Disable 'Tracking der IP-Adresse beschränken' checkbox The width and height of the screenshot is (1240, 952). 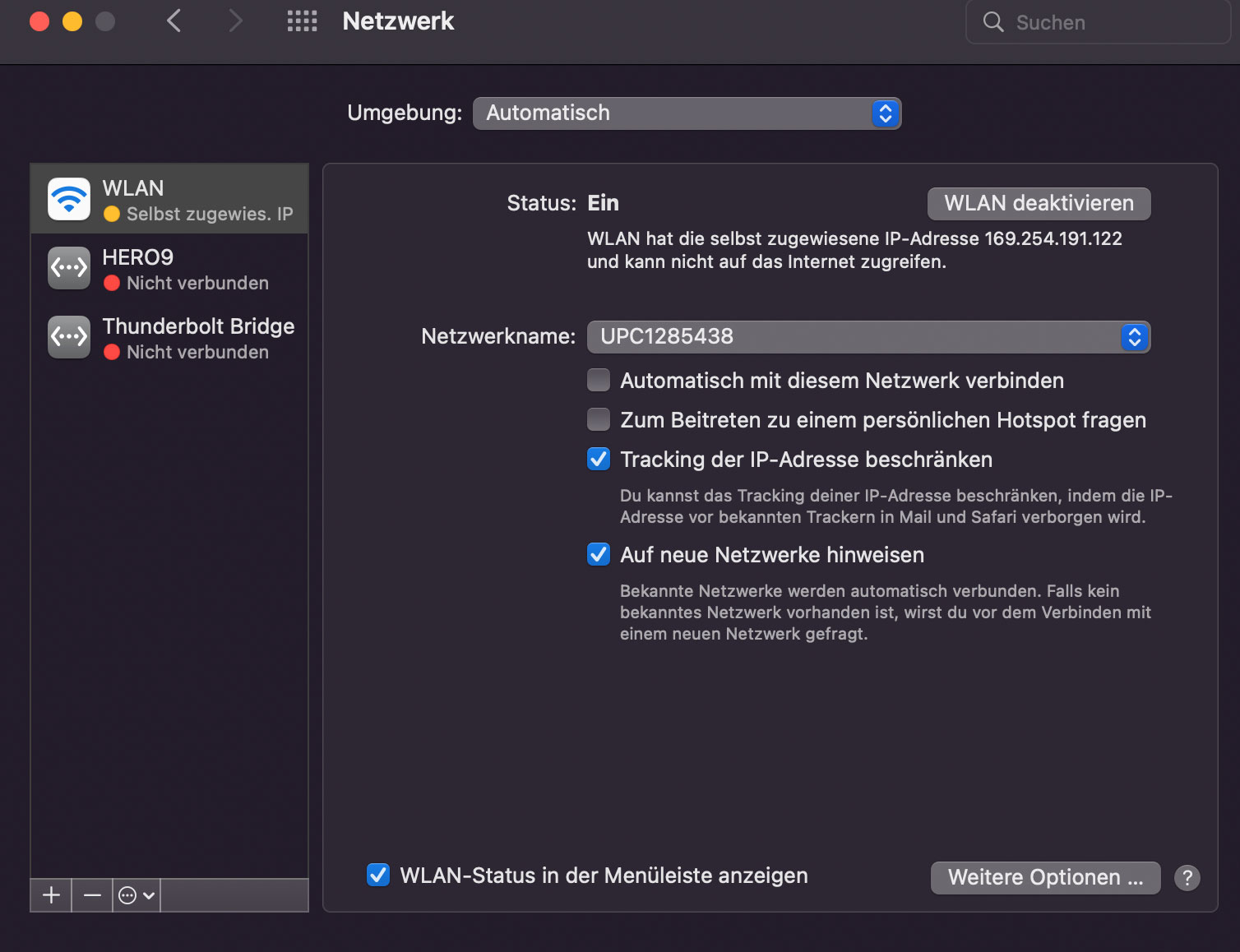tap(599, 459)
